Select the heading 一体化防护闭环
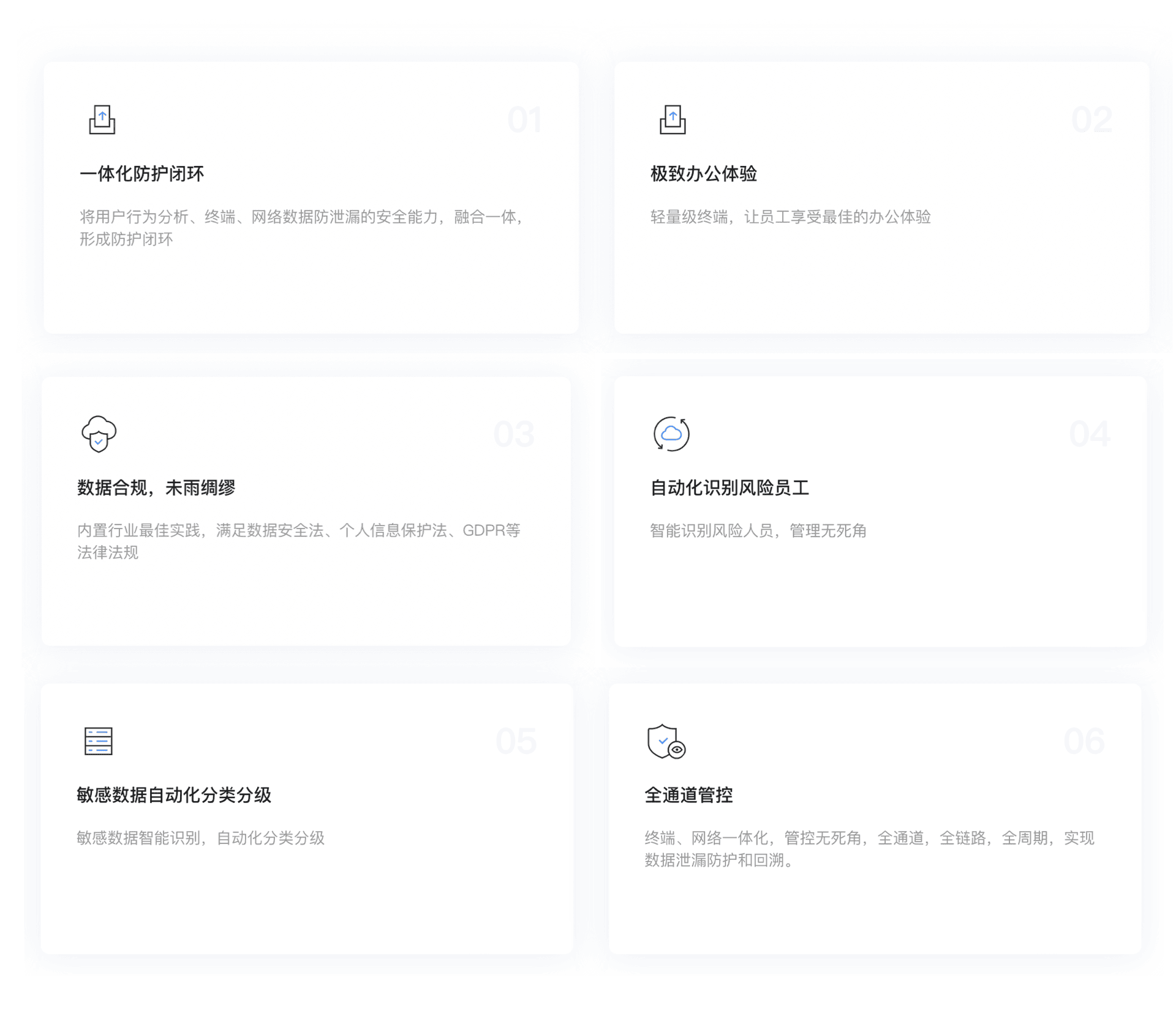 (x=141, y=174)
